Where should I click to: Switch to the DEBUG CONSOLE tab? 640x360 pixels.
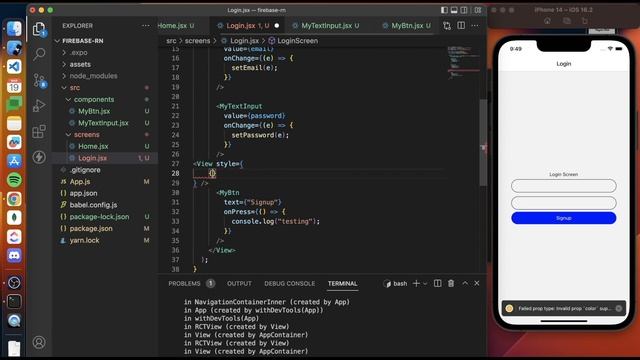289,283
